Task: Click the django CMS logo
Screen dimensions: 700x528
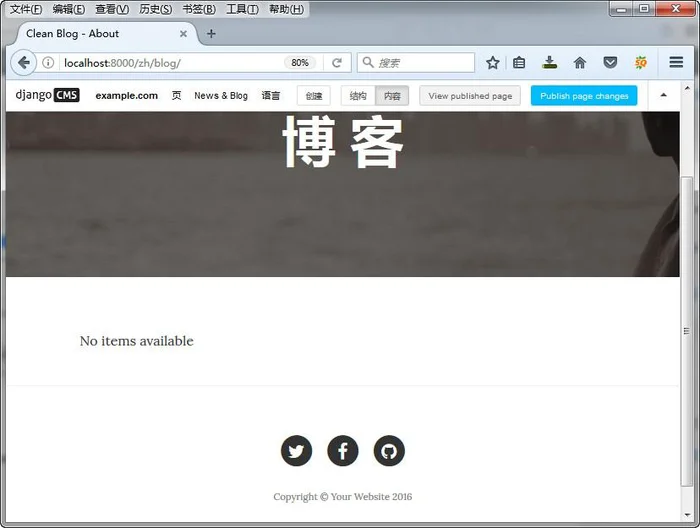Action: [47, 95]
